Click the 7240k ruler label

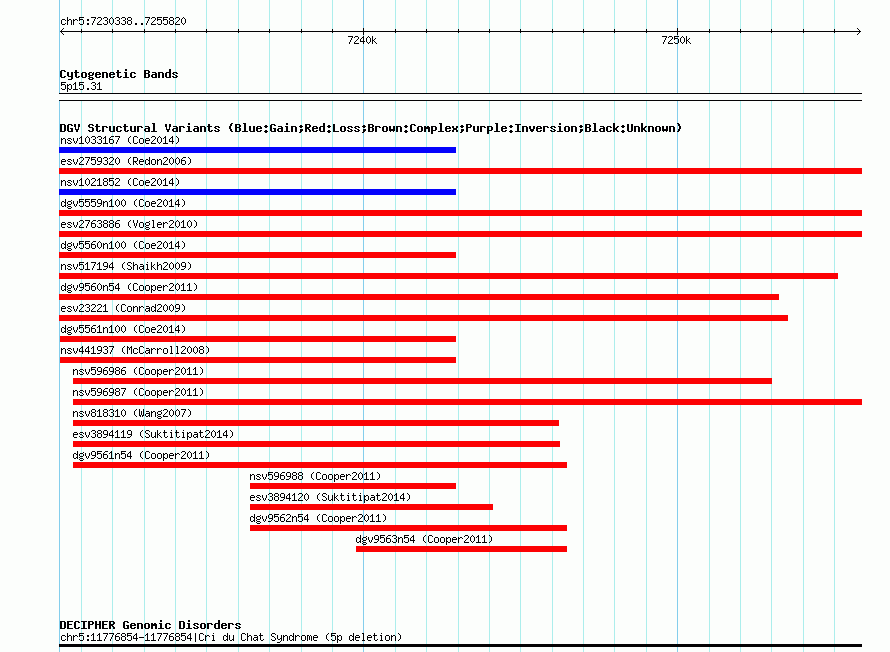[x=362, y=40]
